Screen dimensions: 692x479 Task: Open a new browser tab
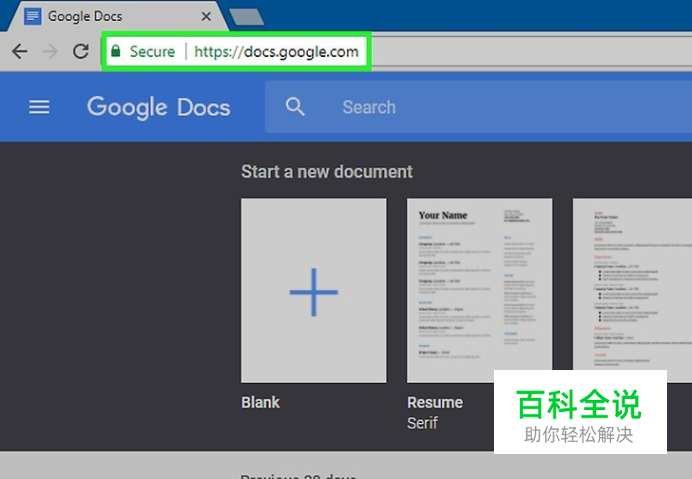(247, 17)
